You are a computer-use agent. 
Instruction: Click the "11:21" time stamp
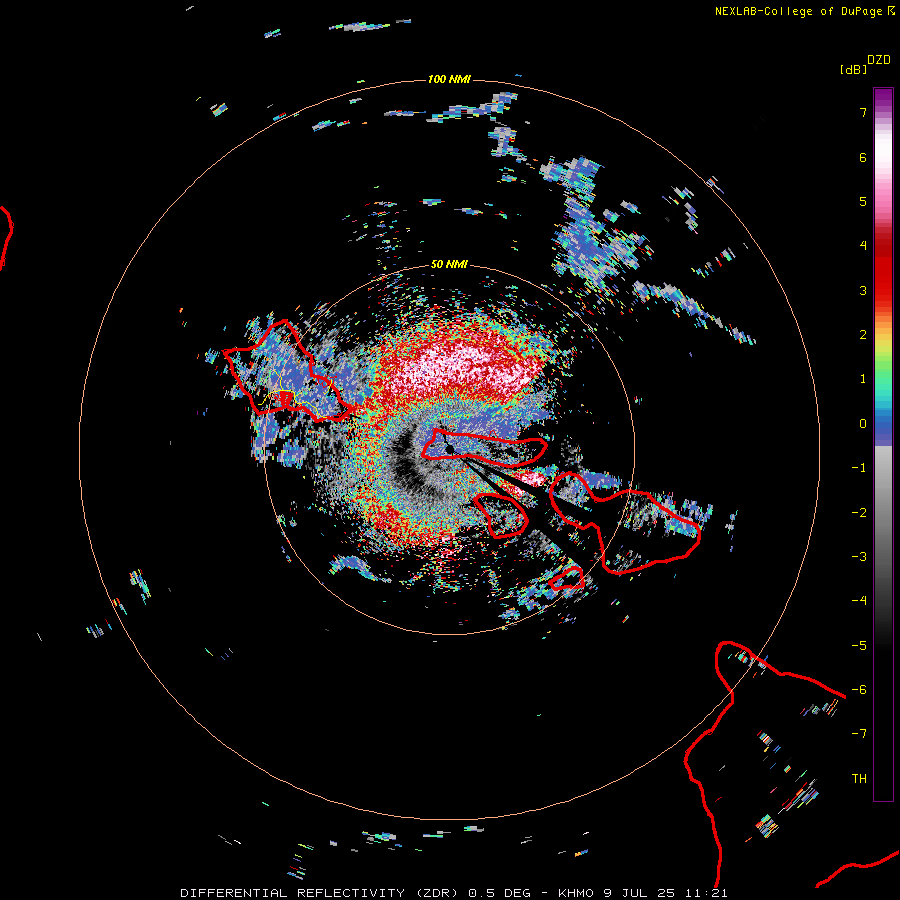(705, 893)
